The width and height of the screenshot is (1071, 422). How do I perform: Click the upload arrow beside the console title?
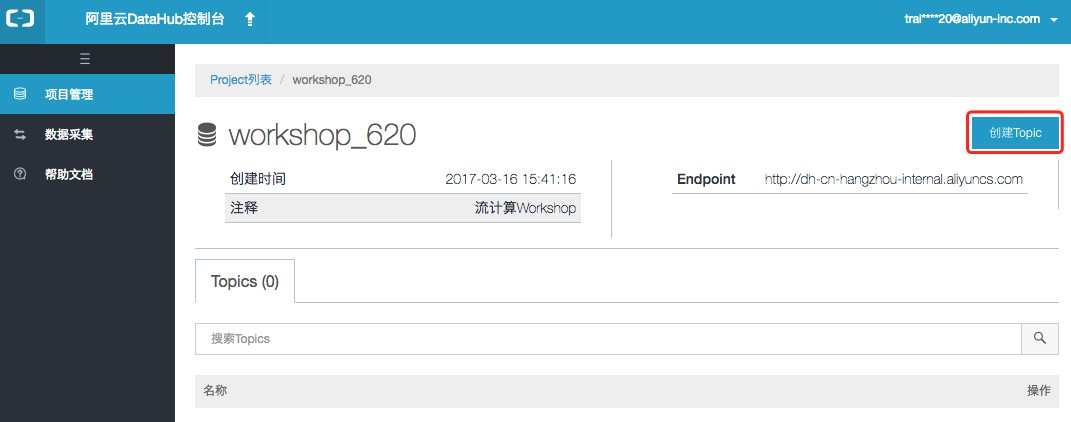[250, 19]
